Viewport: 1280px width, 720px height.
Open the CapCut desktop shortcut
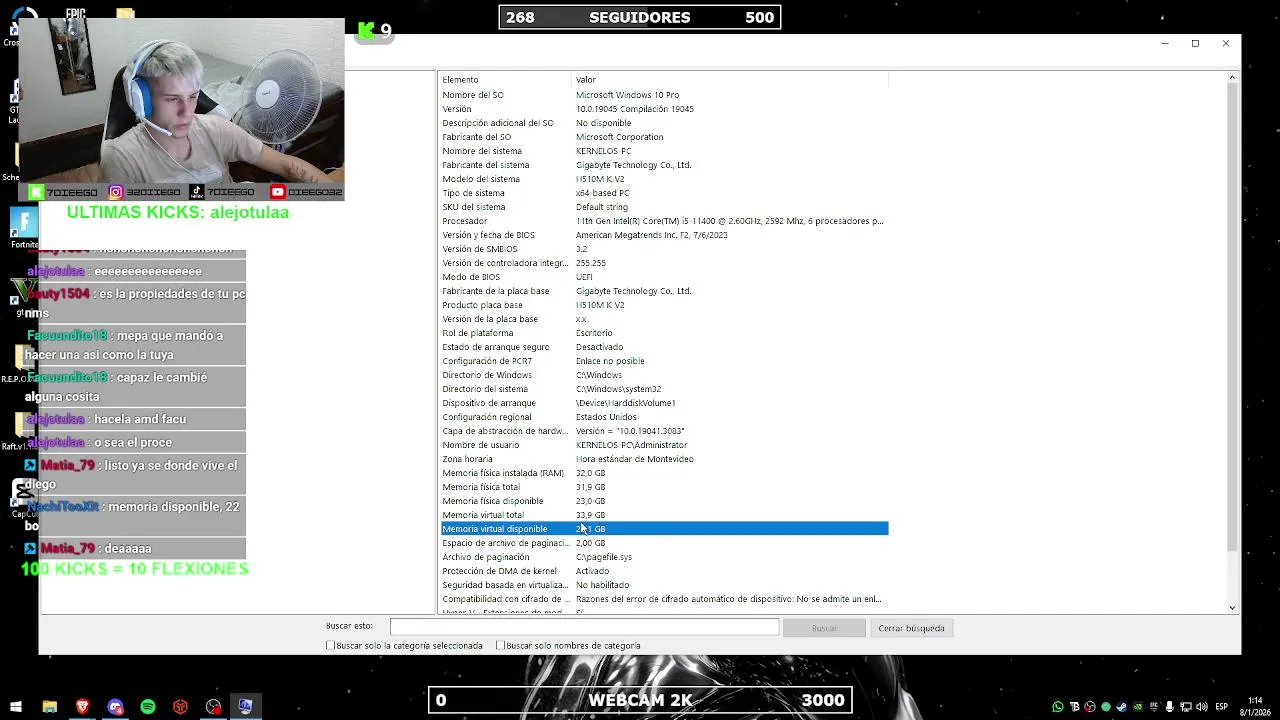click(x=24, y=498)
